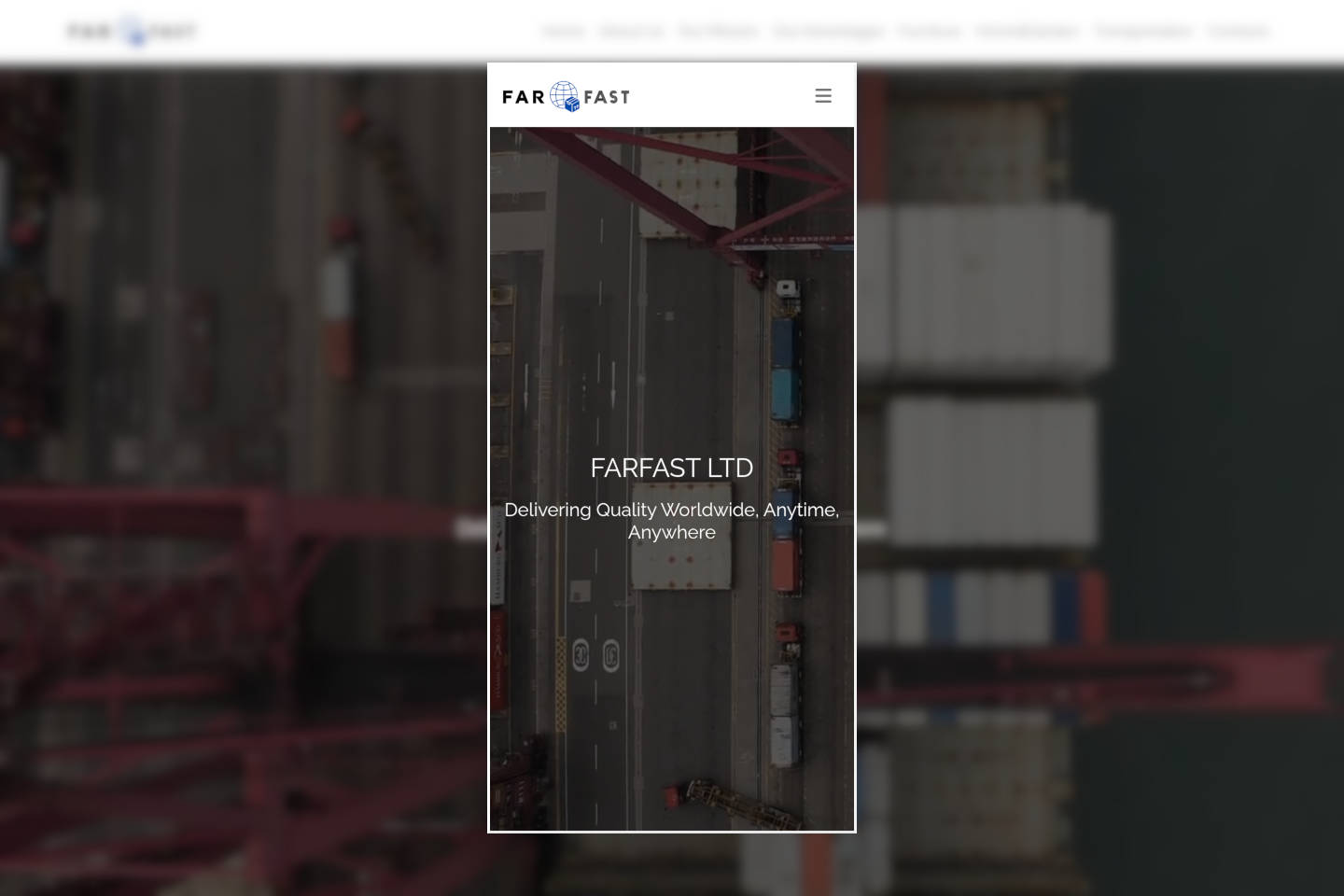Click the FarFast logo in mobile header
The image size is (1344, 896).
566,96
